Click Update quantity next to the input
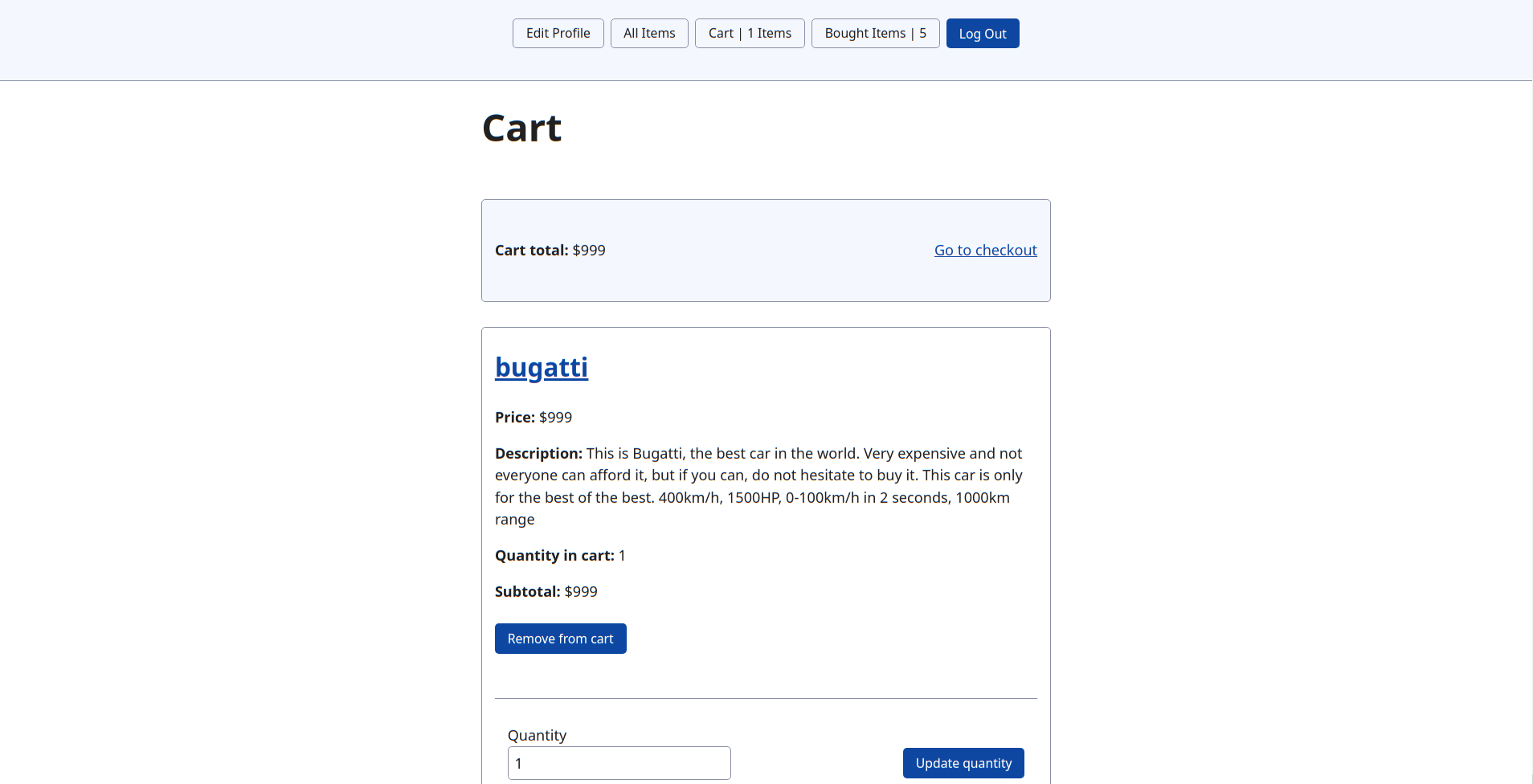Viewport: 1533px width, 784px height. tap(963, 762)
